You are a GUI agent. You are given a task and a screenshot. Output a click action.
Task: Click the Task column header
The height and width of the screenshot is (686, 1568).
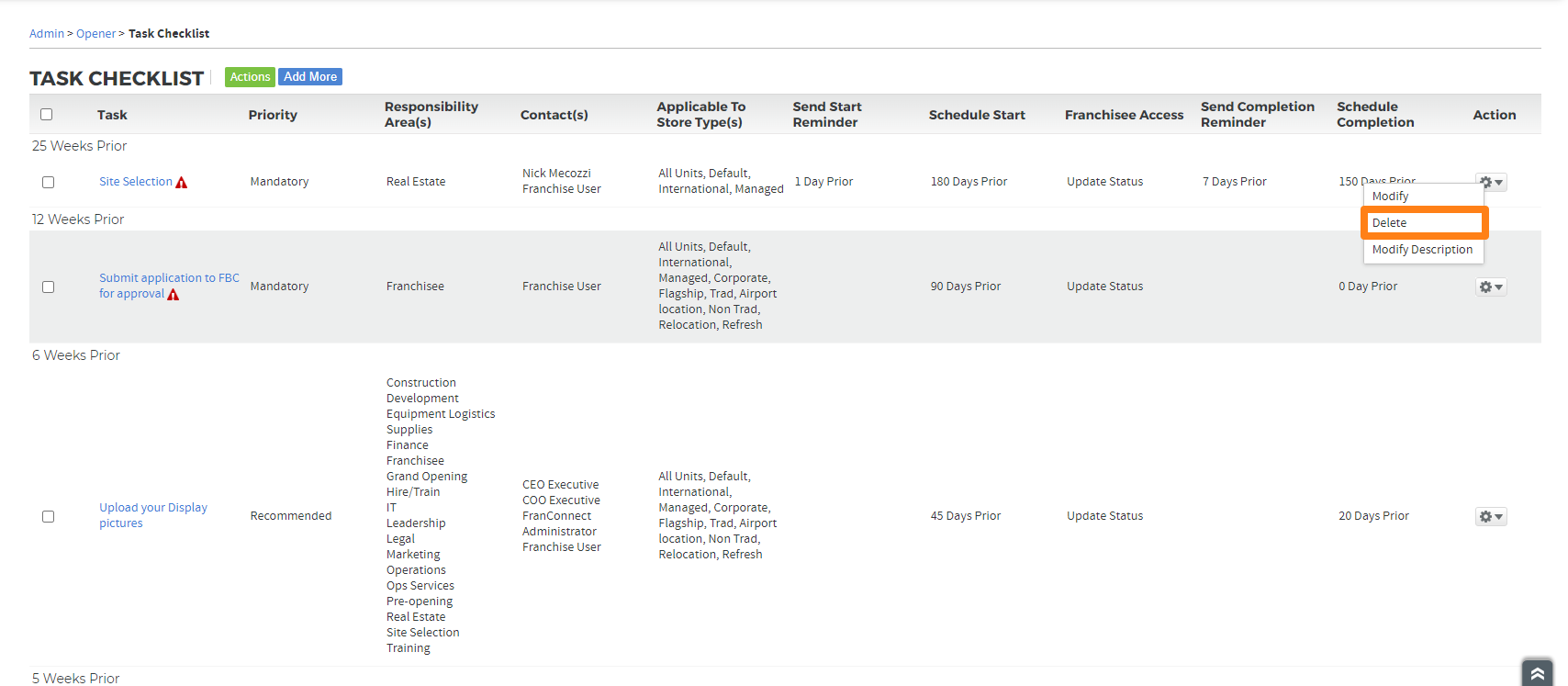tap(112, 115)
